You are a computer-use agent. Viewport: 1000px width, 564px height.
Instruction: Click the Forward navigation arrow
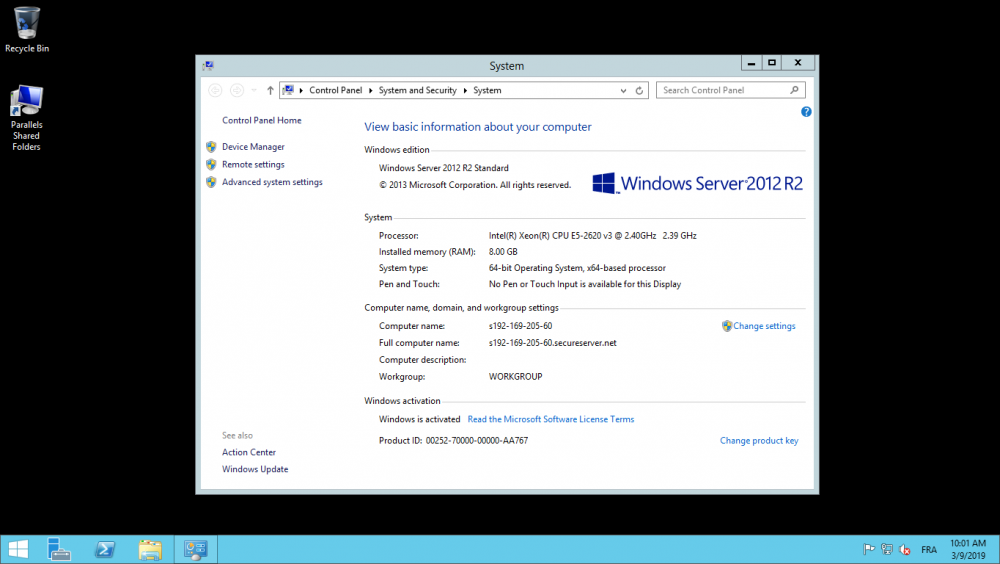point(237,91)
